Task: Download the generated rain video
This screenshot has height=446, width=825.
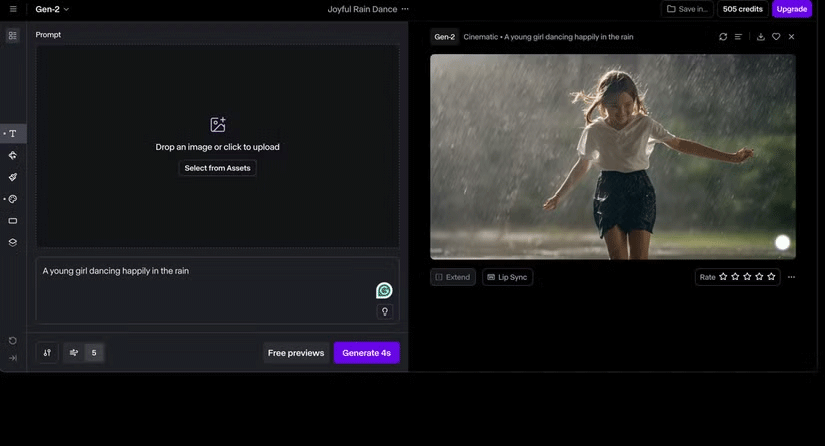Action: (760, 37)
